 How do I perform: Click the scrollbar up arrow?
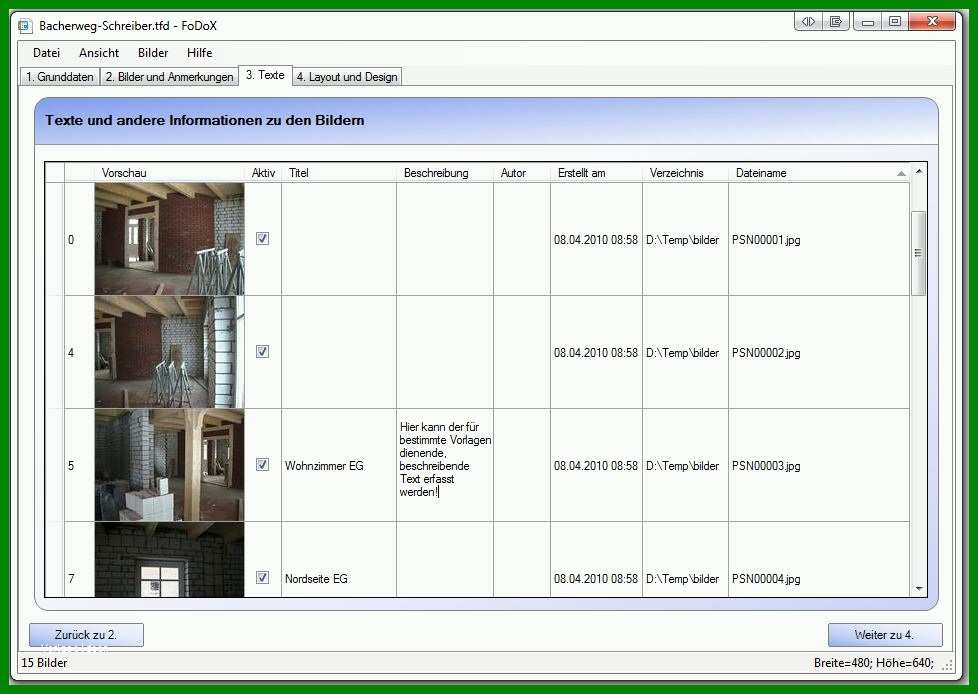point(919,171)
